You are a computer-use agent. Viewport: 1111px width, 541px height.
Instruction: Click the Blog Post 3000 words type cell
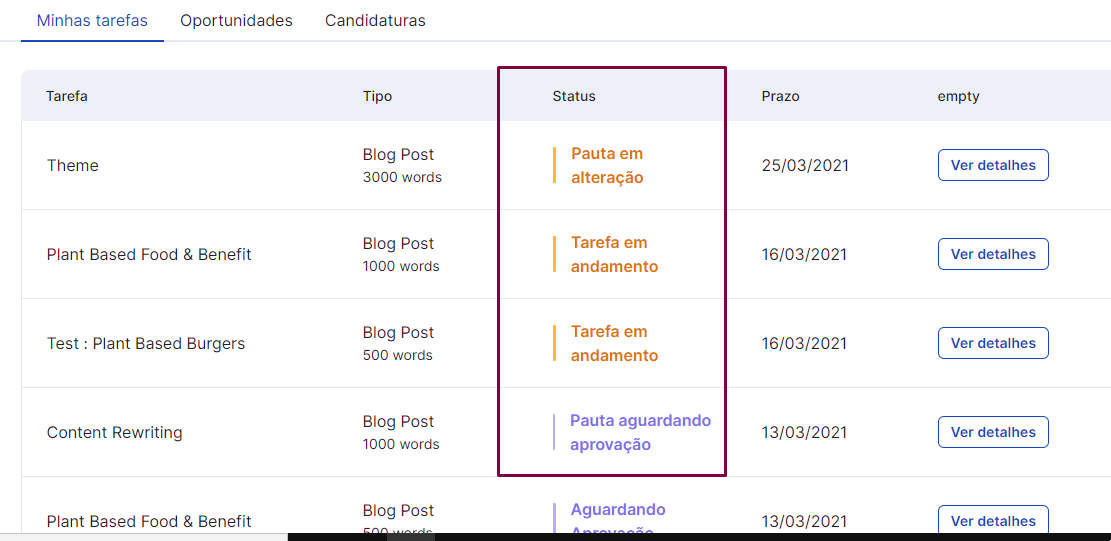click(402, 166)
